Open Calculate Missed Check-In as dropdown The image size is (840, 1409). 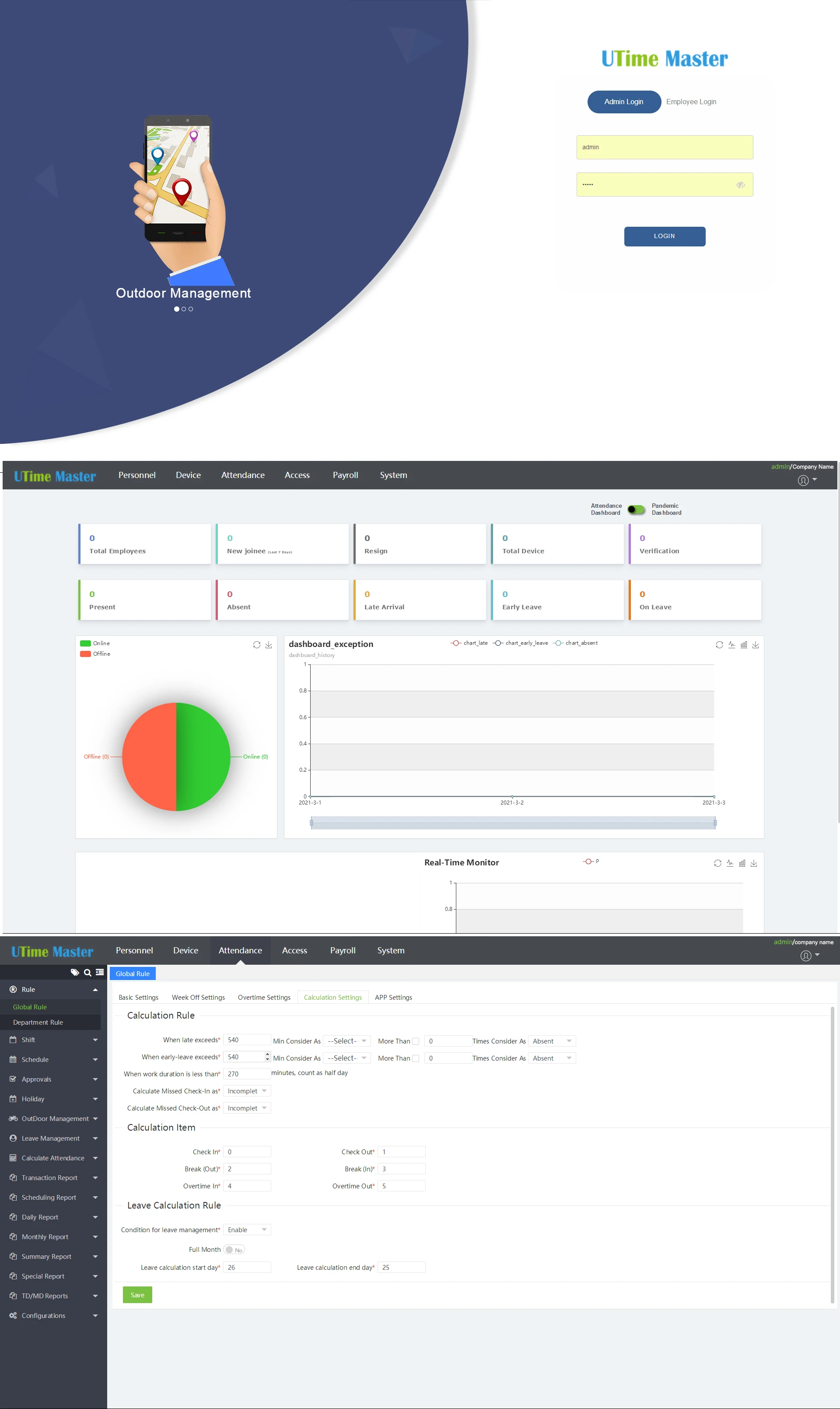coord(247,1091)
